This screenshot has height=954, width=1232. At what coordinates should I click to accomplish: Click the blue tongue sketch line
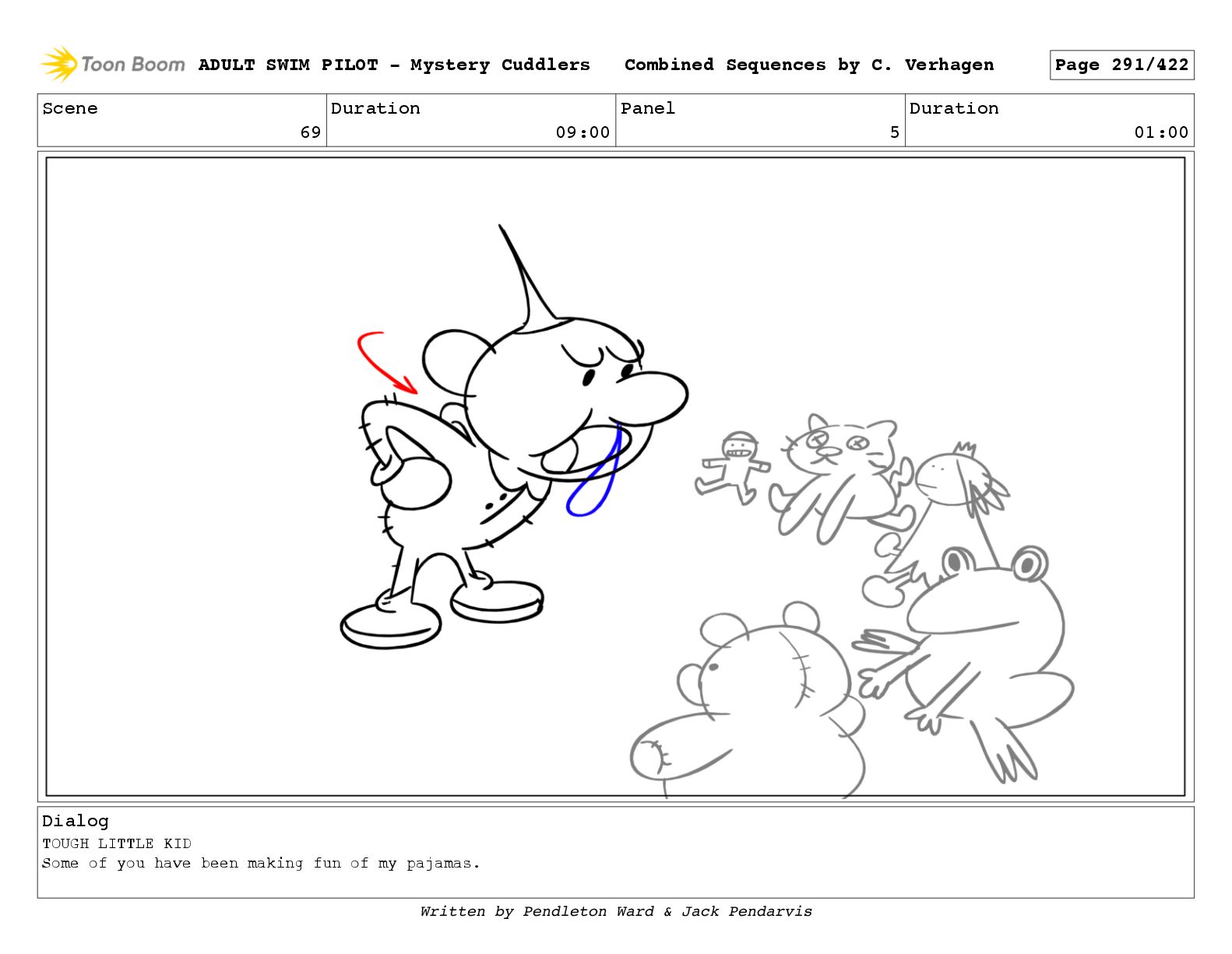(593, 471)
